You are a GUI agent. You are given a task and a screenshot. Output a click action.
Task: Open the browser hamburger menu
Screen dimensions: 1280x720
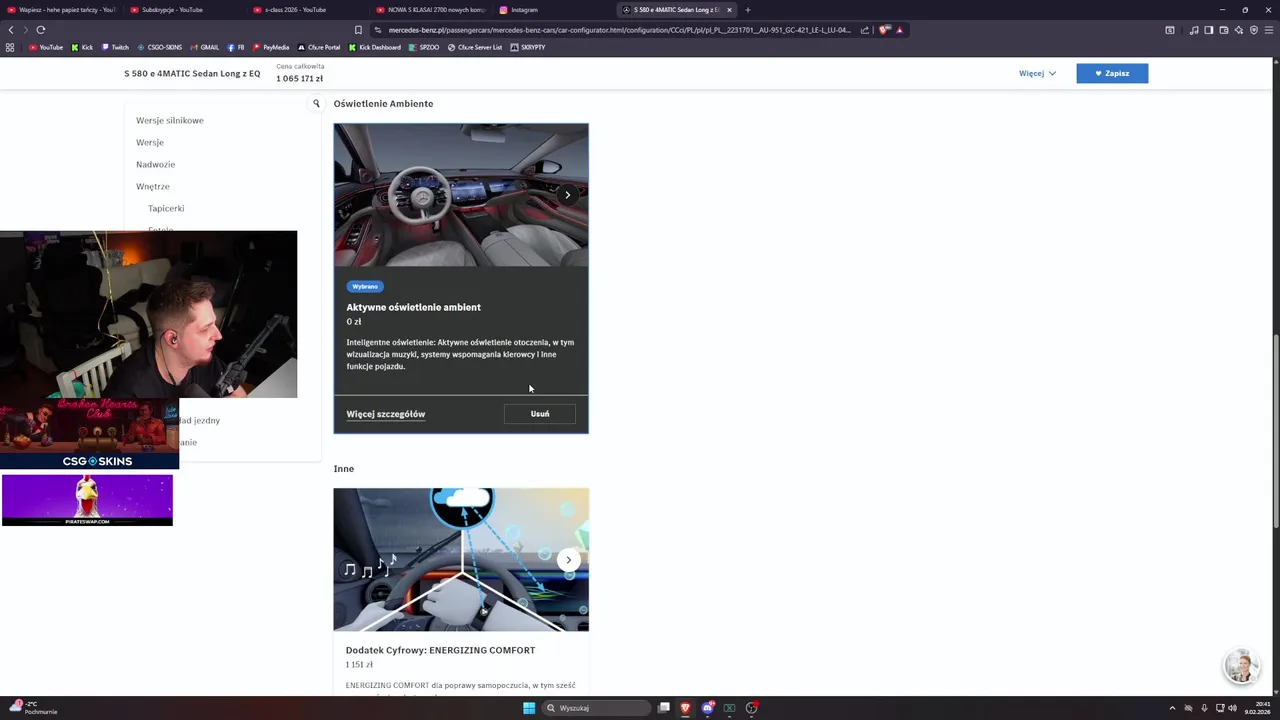point(1269,30)
